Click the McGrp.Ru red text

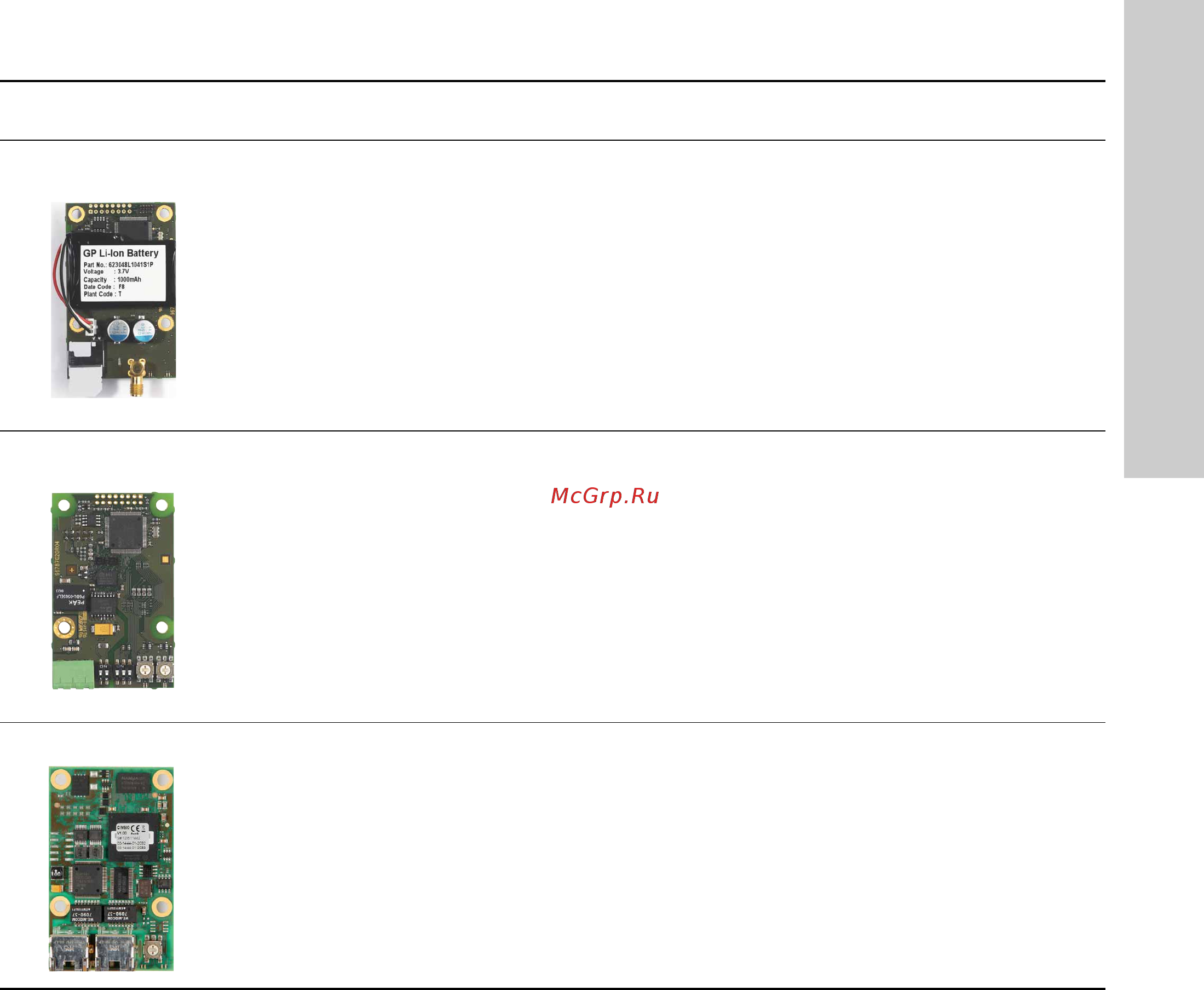point(604,496)
